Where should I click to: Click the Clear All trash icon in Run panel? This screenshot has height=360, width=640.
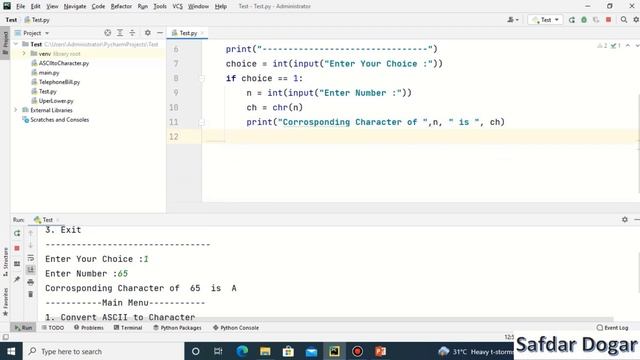click(x=31, y=294)
